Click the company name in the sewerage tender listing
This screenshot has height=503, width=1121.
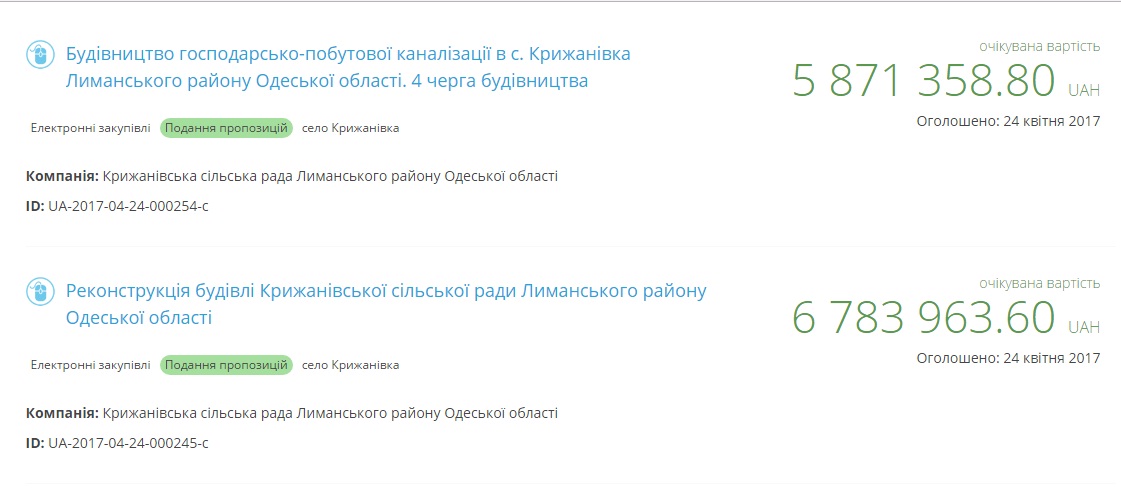pos(329,177)
